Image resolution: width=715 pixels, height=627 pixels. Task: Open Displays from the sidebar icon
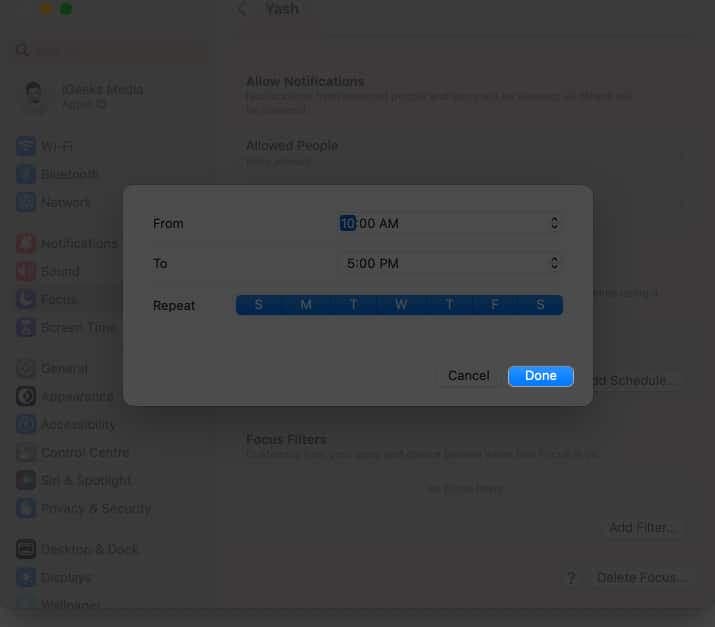26,577
